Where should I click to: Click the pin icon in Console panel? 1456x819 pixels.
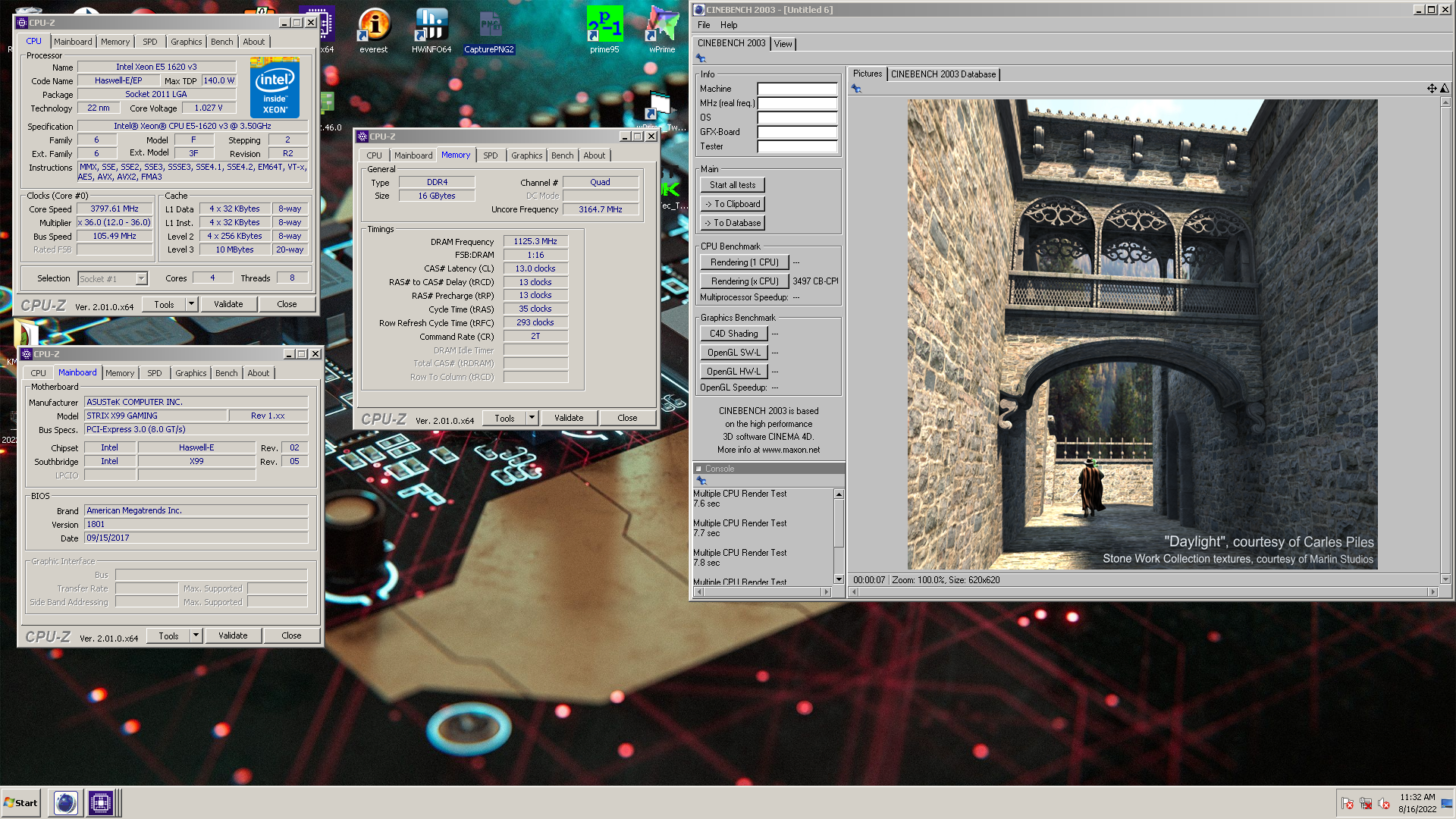point(701,481)
